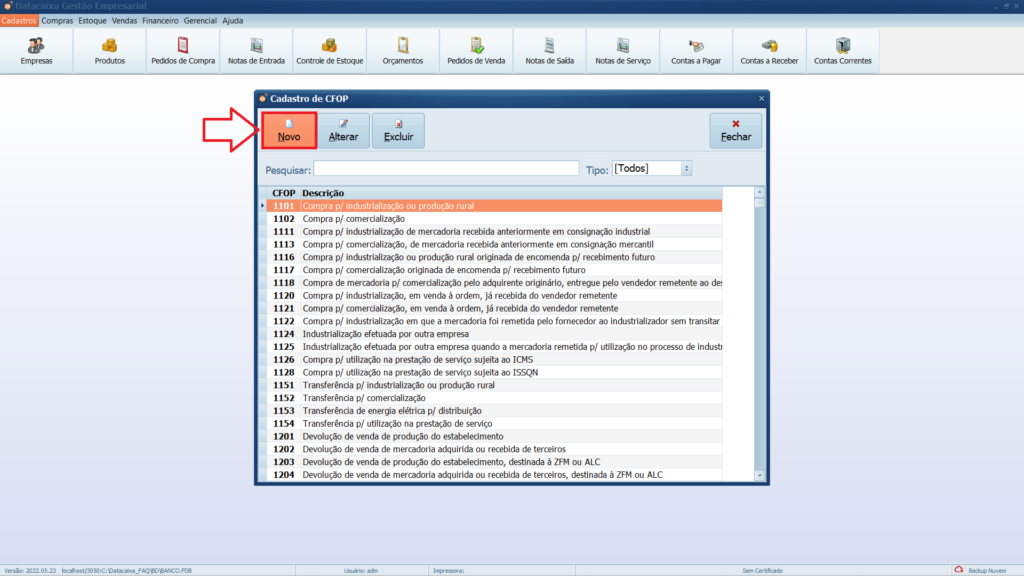Open Notas de Serviço
The width and height of the screenshot is (1024, 576).
click(623, 50)
